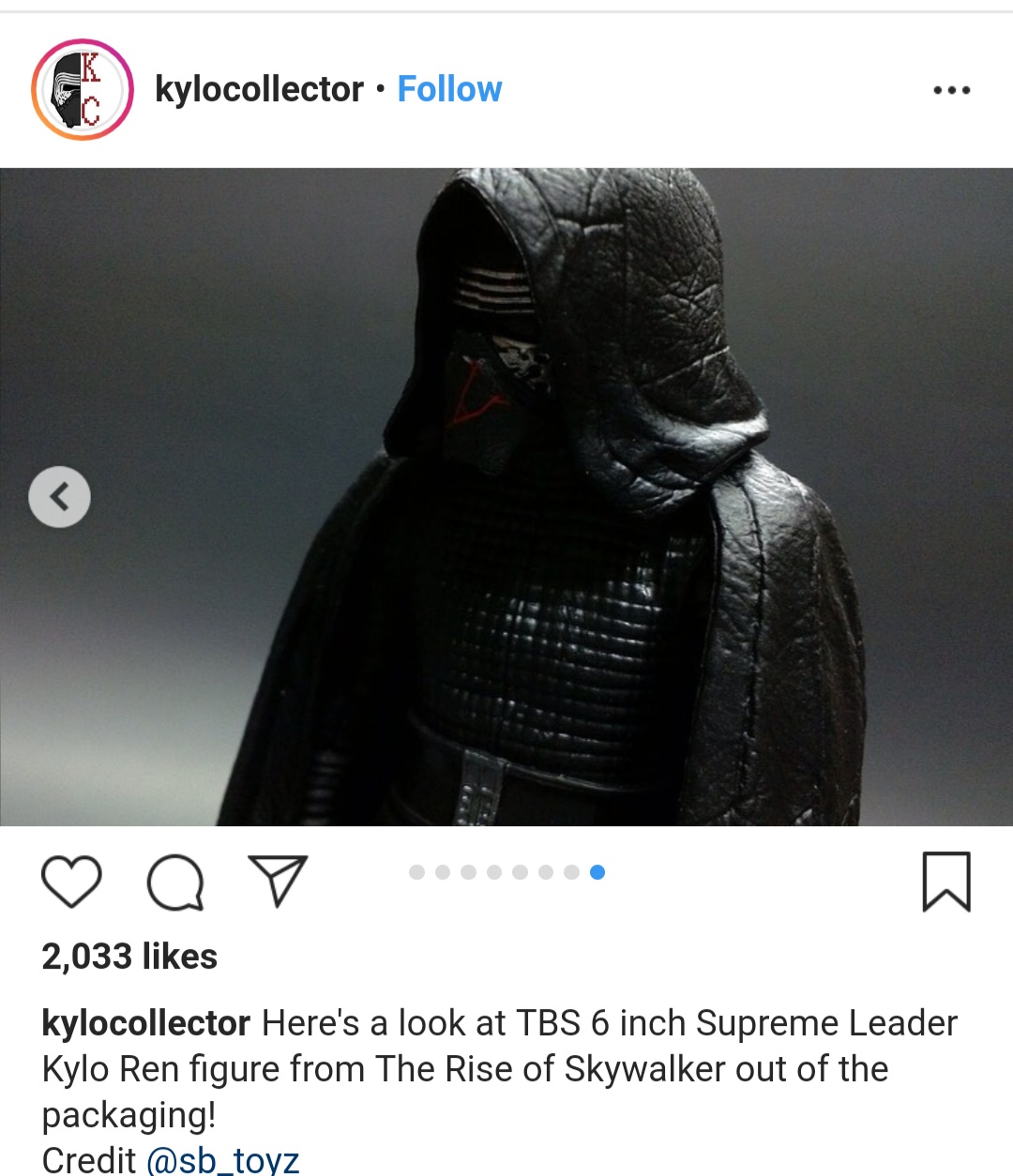Select the active blue carousel dot

click(x=597, y=872)
